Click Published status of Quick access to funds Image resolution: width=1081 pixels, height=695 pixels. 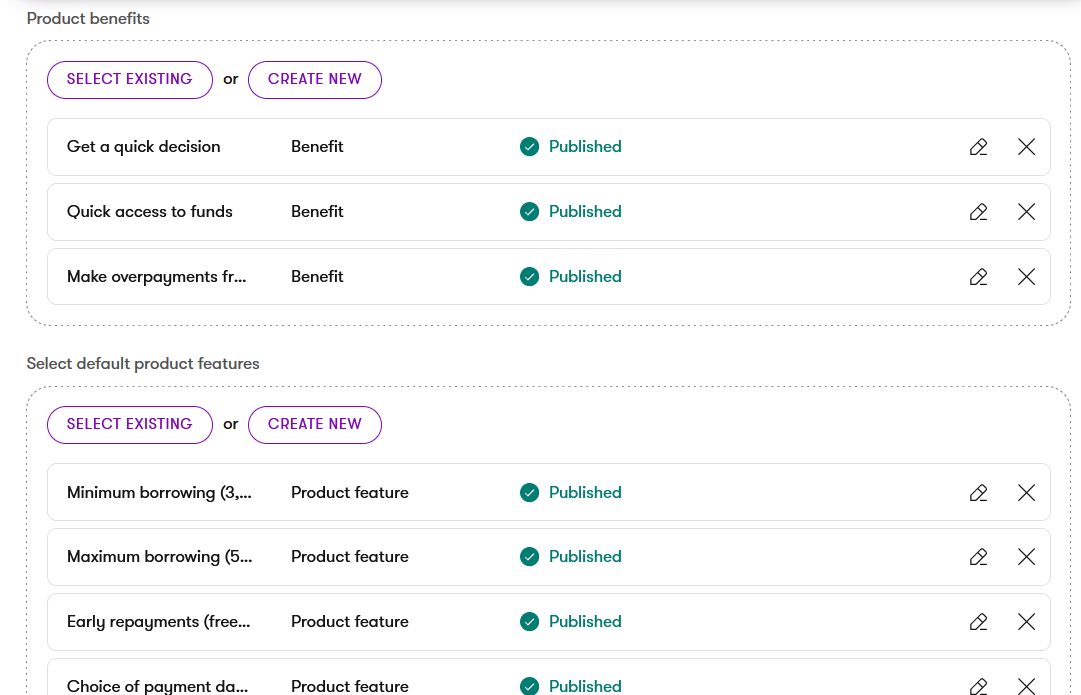(x=585, y=212)
